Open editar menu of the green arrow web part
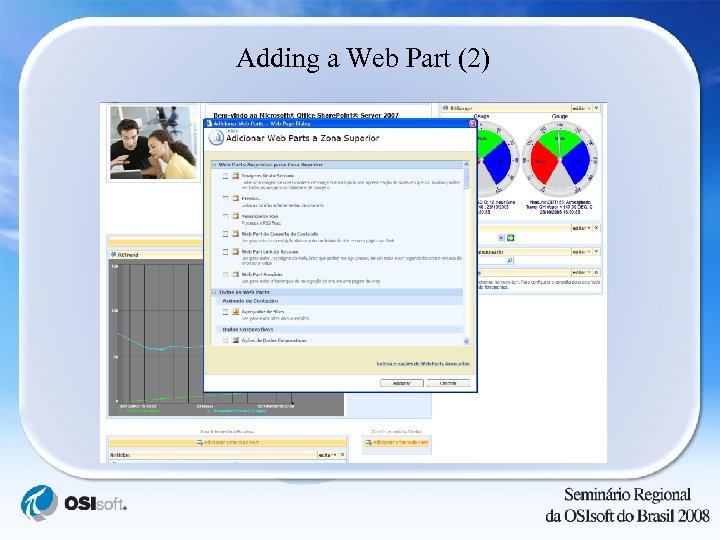 pos(581,228)
